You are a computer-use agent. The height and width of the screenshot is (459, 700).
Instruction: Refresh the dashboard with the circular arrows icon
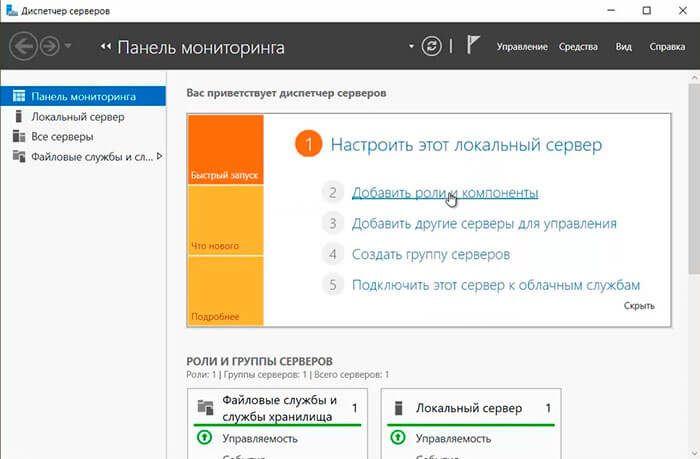click(431, 46)
